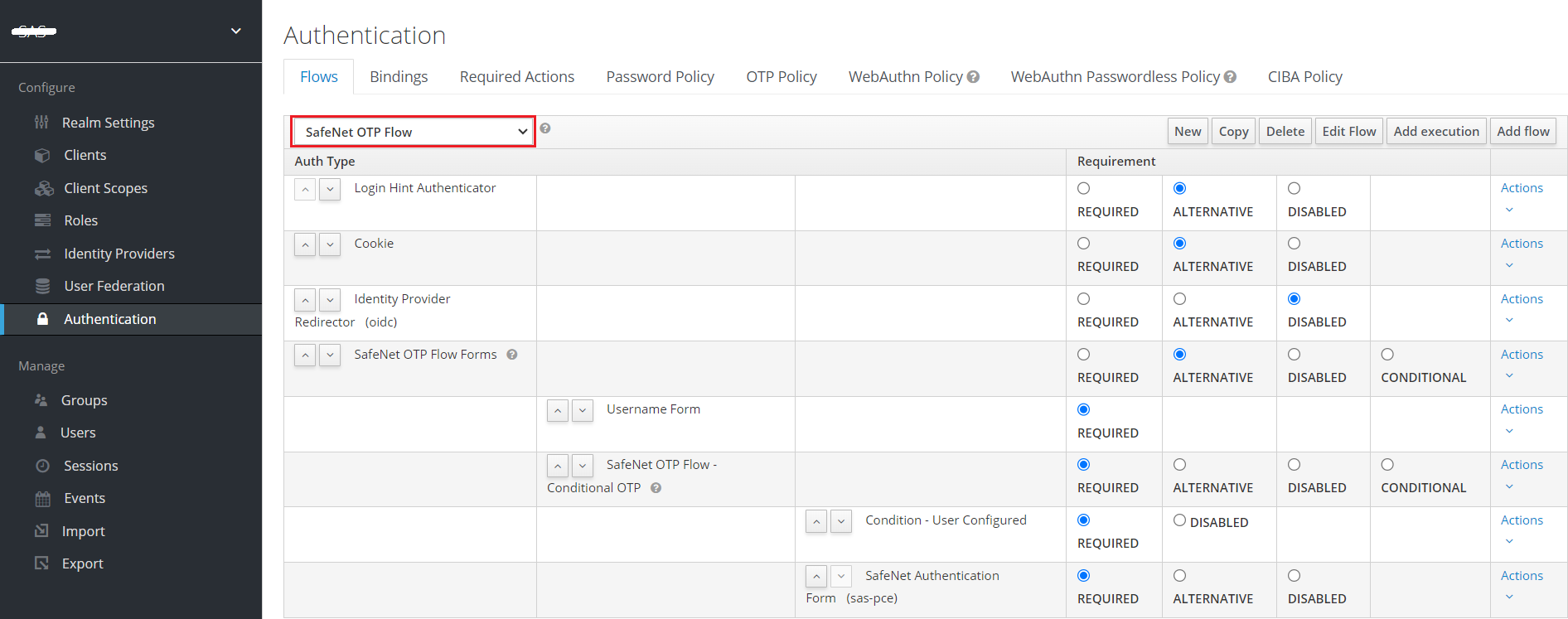Click help icon beside Conditional OTP
This screenshot has width=1568, height=619.
click(x=656, y=488)
